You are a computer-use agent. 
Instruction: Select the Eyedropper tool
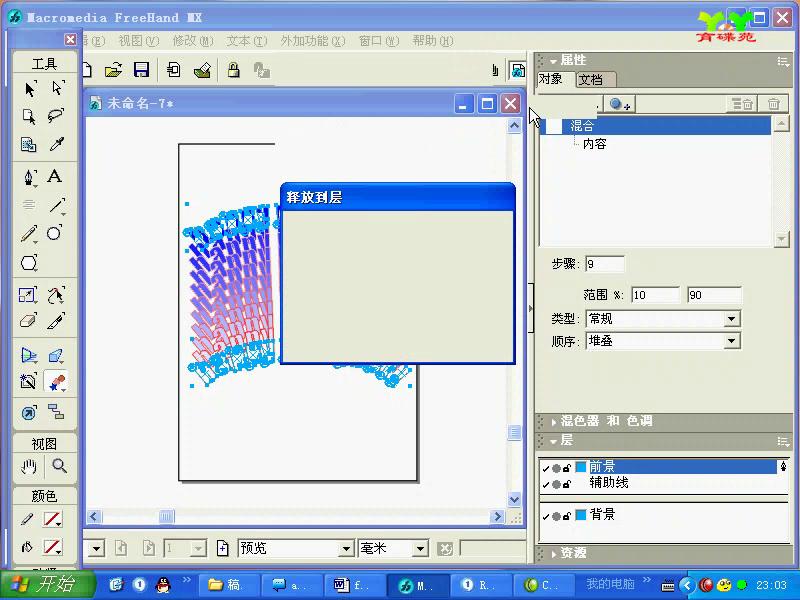tap(57, 144)
